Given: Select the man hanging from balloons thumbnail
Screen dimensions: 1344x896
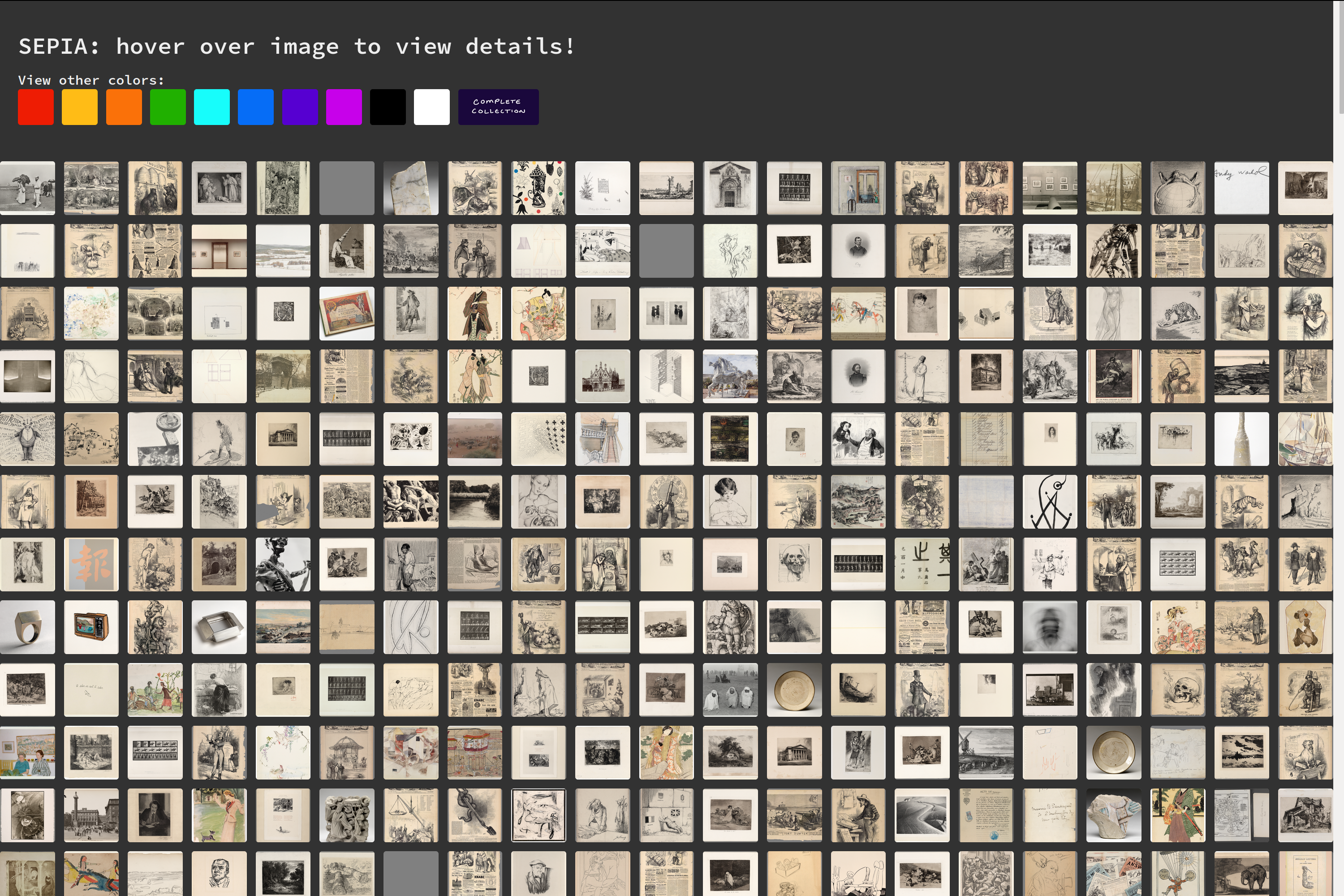Looking at the screenshot, I should [1177, 874].
